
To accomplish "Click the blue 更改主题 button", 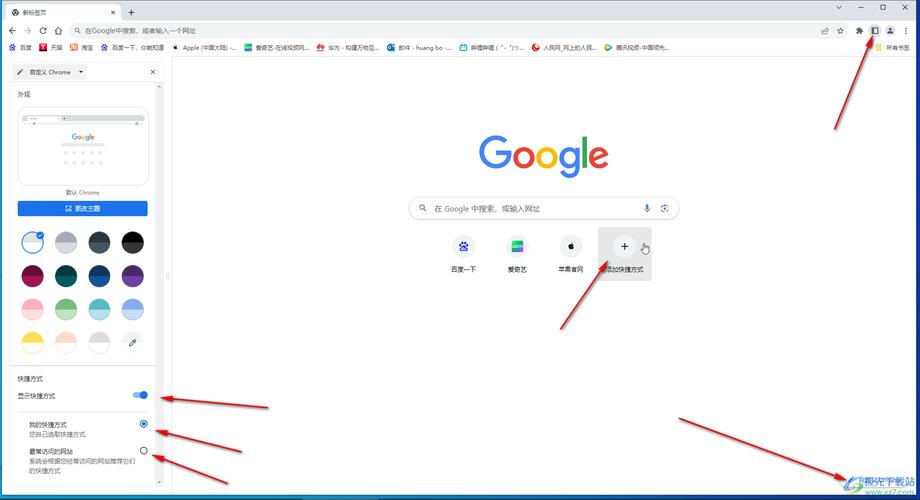I will click(x=83, y=208).
